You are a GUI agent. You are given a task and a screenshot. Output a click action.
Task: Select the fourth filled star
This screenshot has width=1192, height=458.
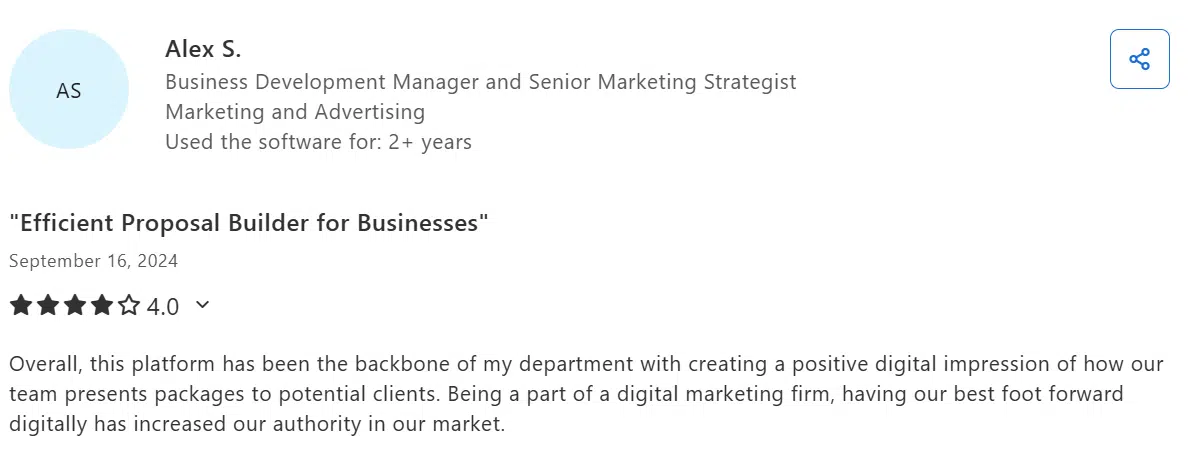click(x=101, y=306)
